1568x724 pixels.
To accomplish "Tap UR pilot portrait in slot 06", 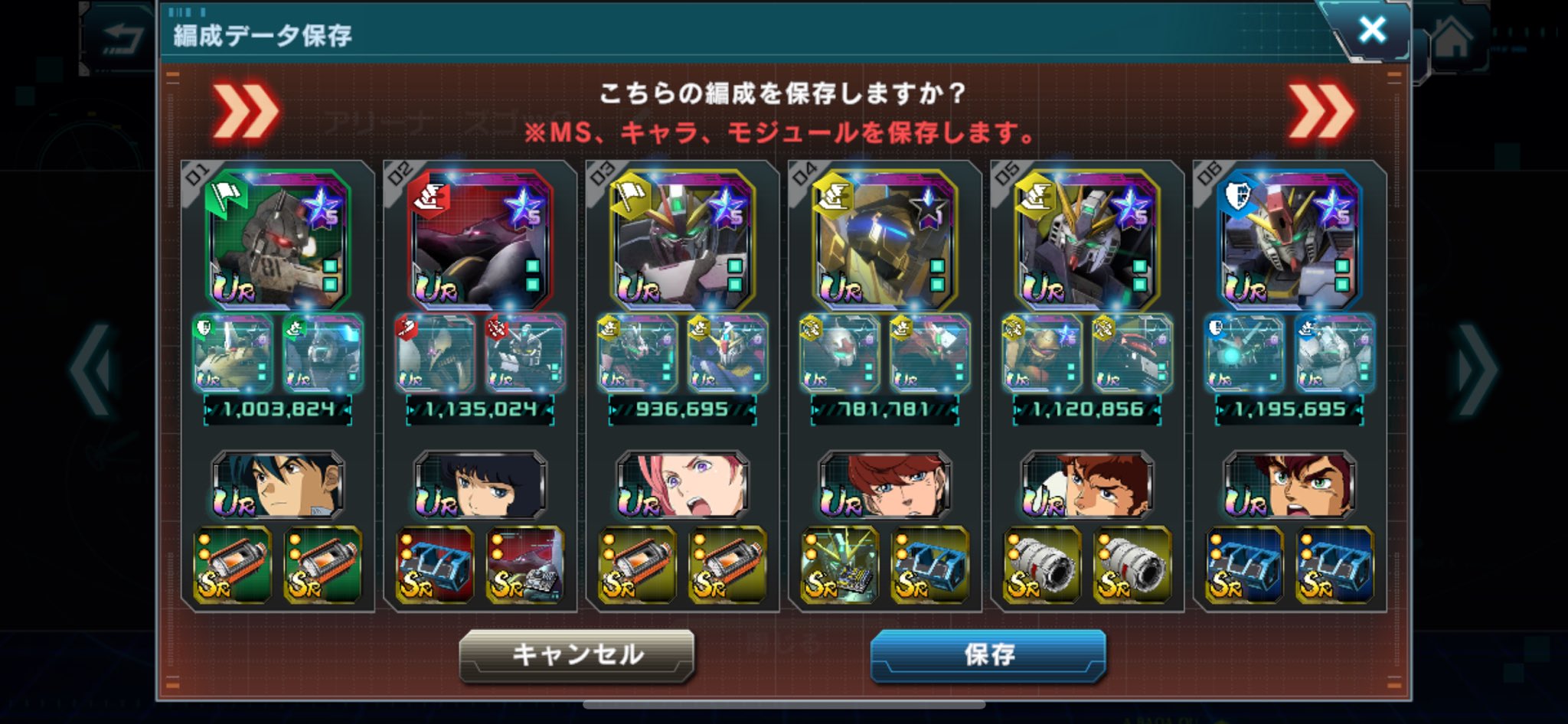I will point(1289,484).
